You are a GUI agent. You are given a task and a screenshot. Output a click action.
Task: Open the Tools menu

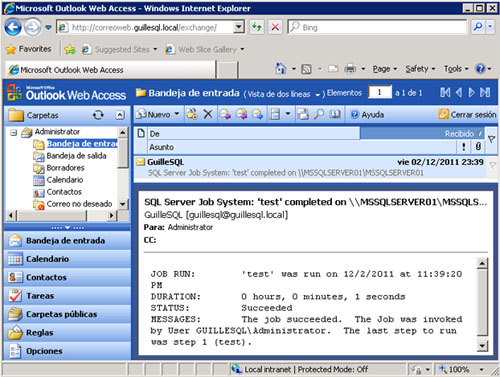point(456,69)
